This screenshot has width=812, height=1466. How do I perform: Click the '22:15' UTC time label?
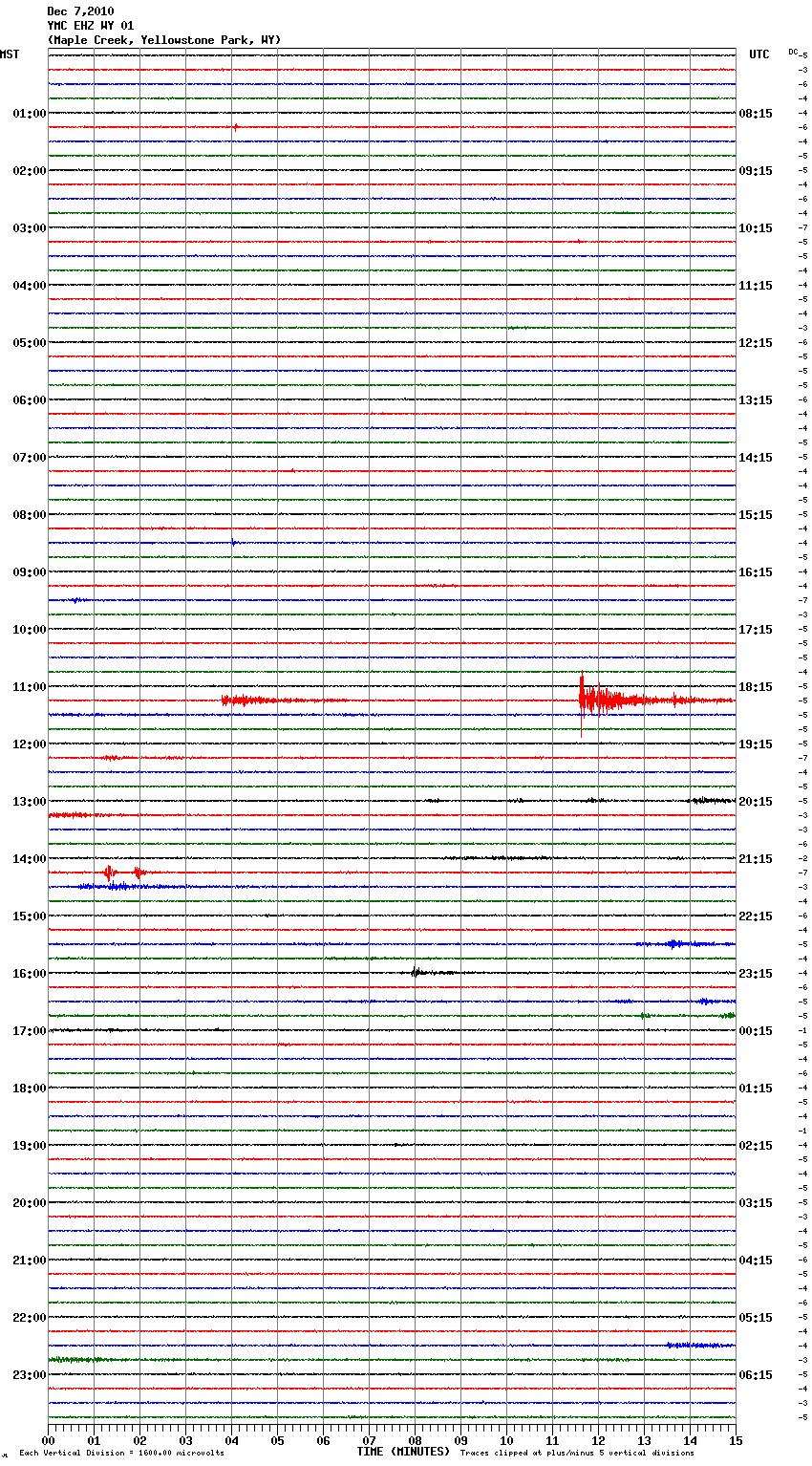pos(756,916)
